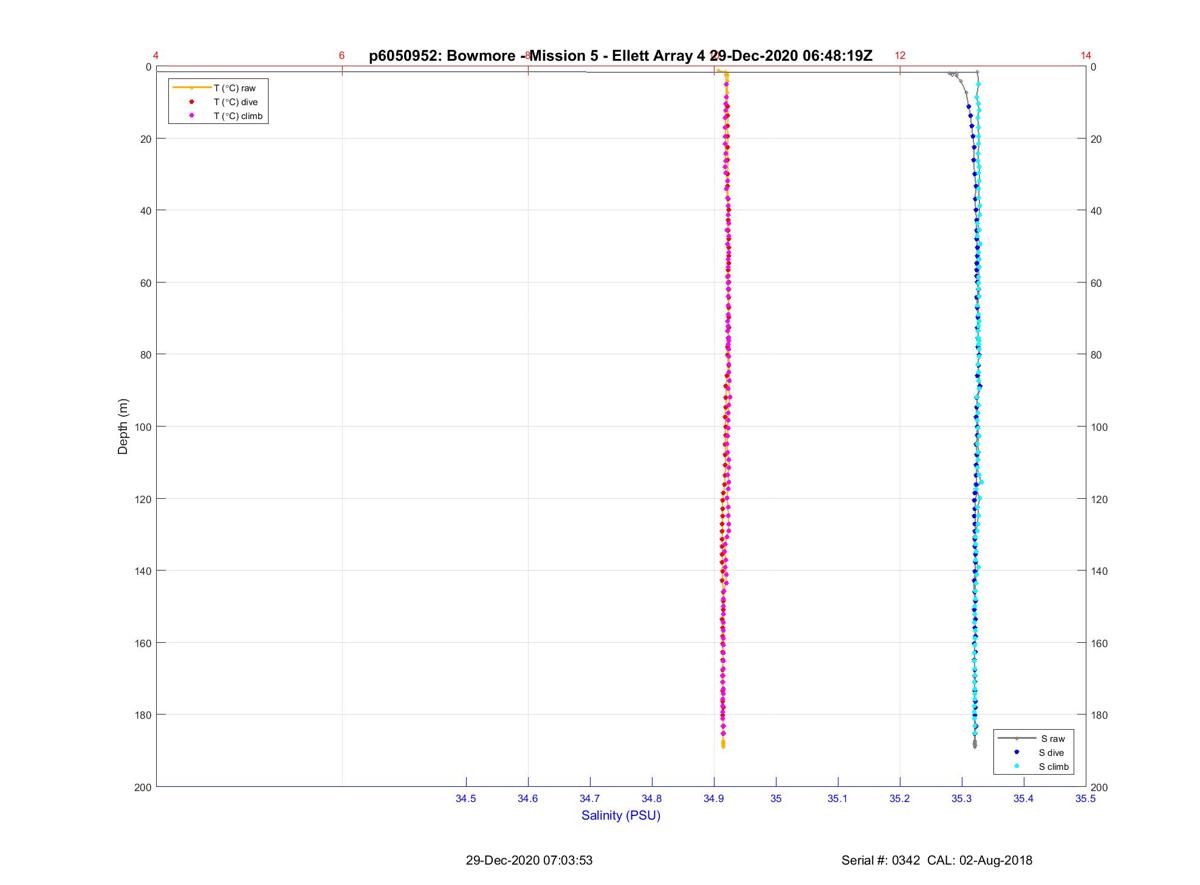Click the salinity tick label 35.4

coord(1024,799)
